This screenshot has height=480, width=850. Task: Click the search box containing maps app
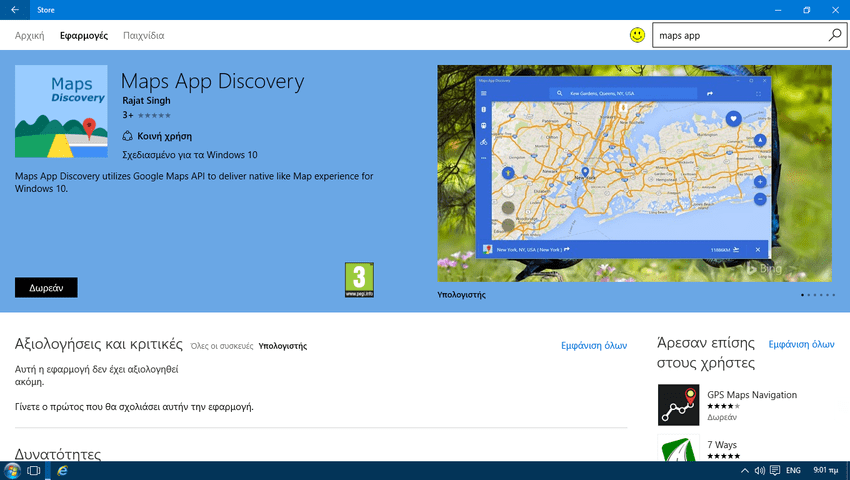[738, 35]
